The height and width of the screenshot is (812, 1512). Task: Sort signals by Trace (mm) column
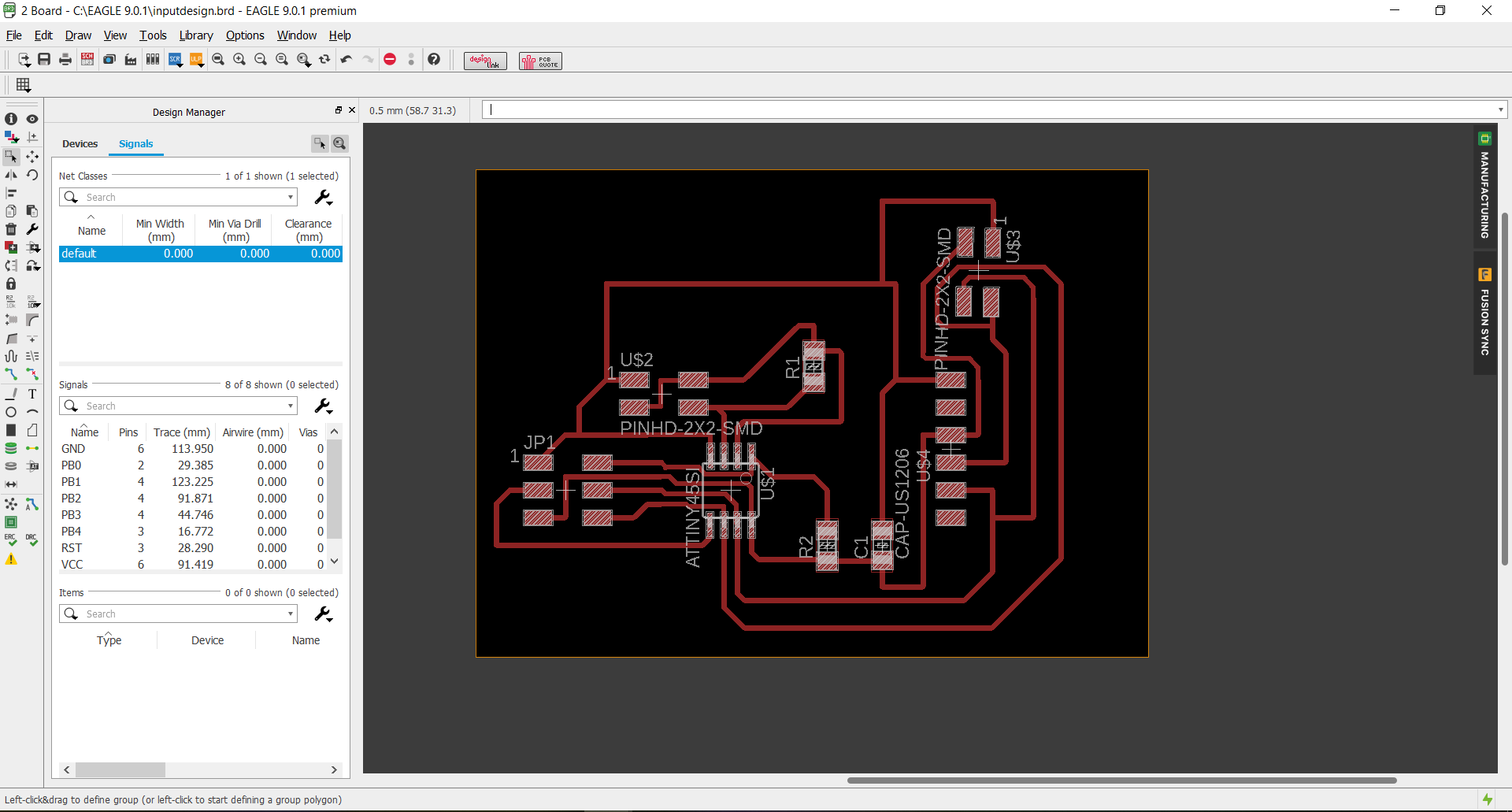pyautogui.click(x=182, y=432)
